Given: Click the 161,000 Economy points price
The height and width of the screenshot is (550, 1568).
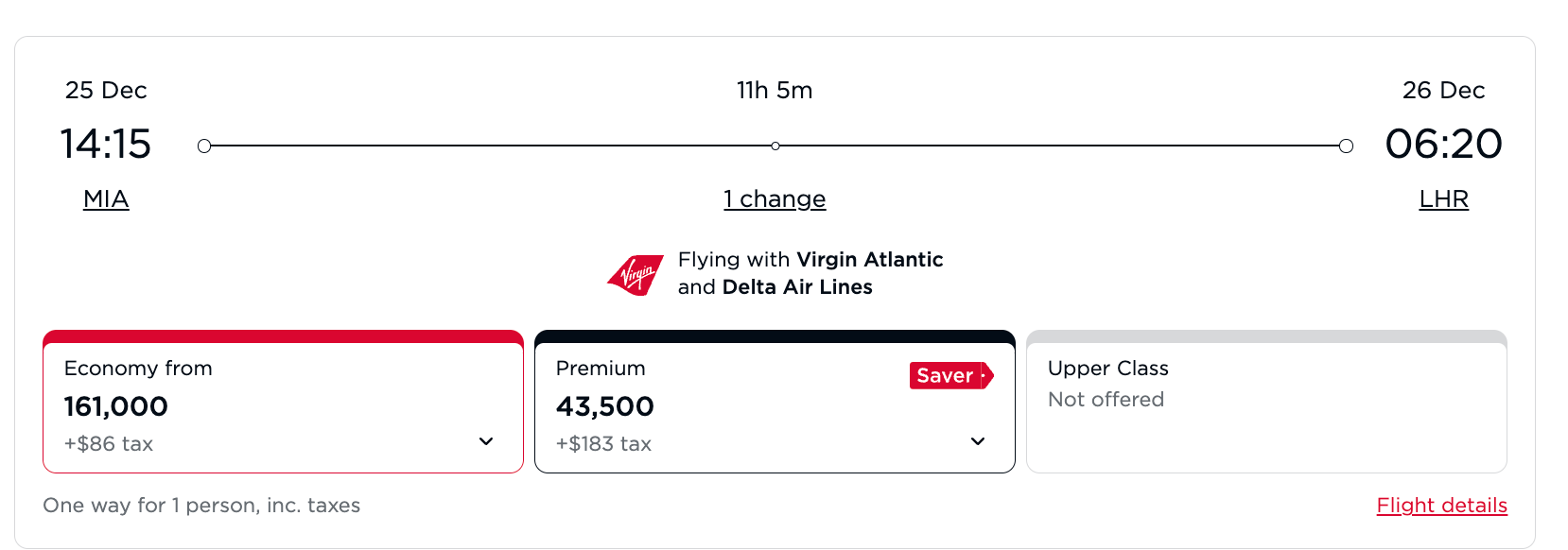Looking at the screenshot, I should pos(115,406).
